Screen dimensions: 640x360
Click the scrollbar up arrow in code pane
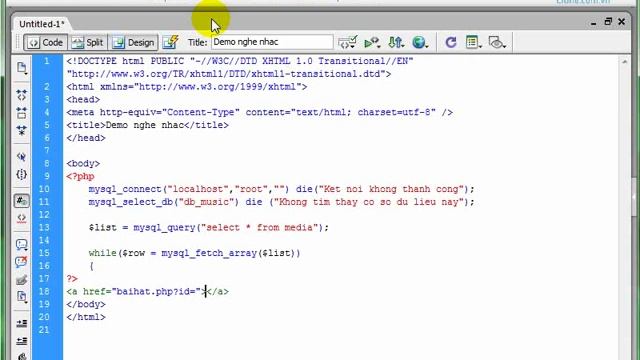click(x=624, y=62)
